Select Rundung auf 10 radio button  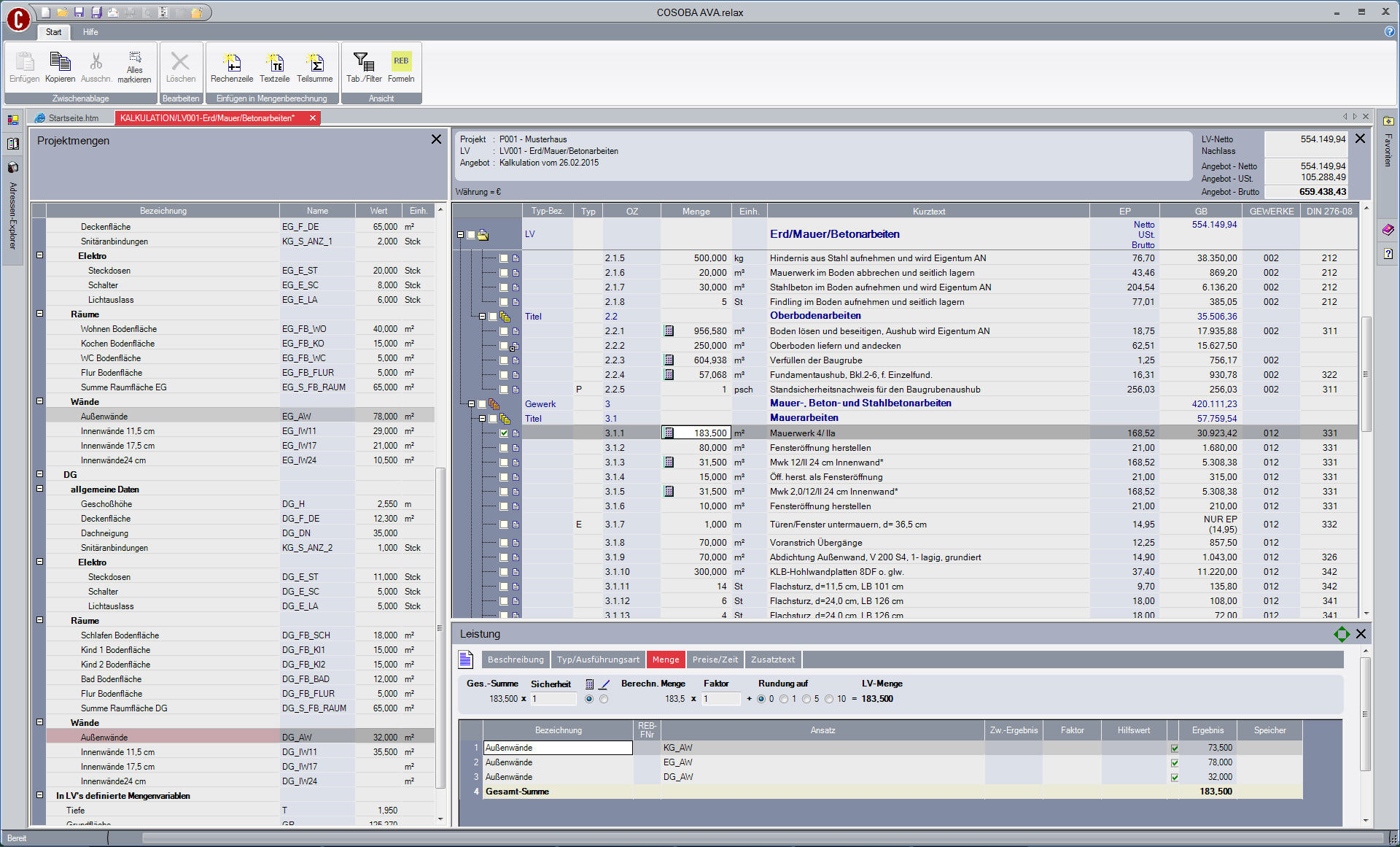coord(829,699)
